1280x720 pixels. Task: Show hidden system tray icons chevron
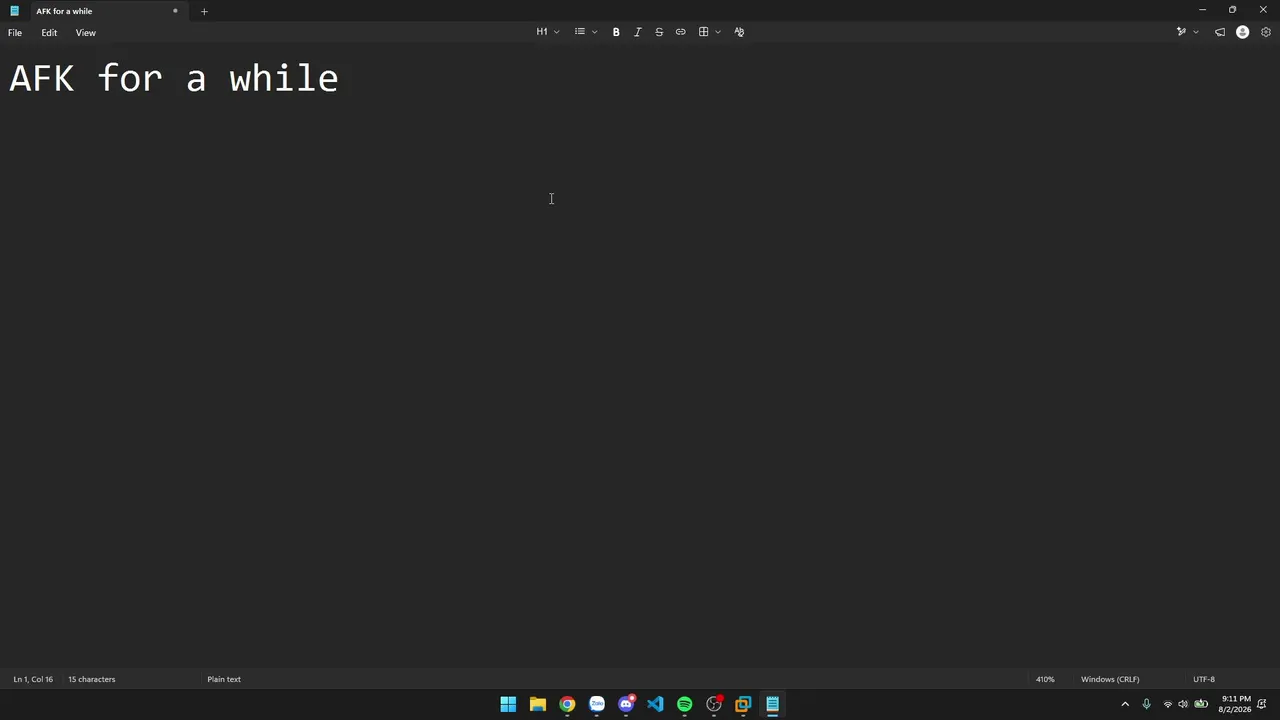click(x=1125, y=704)
